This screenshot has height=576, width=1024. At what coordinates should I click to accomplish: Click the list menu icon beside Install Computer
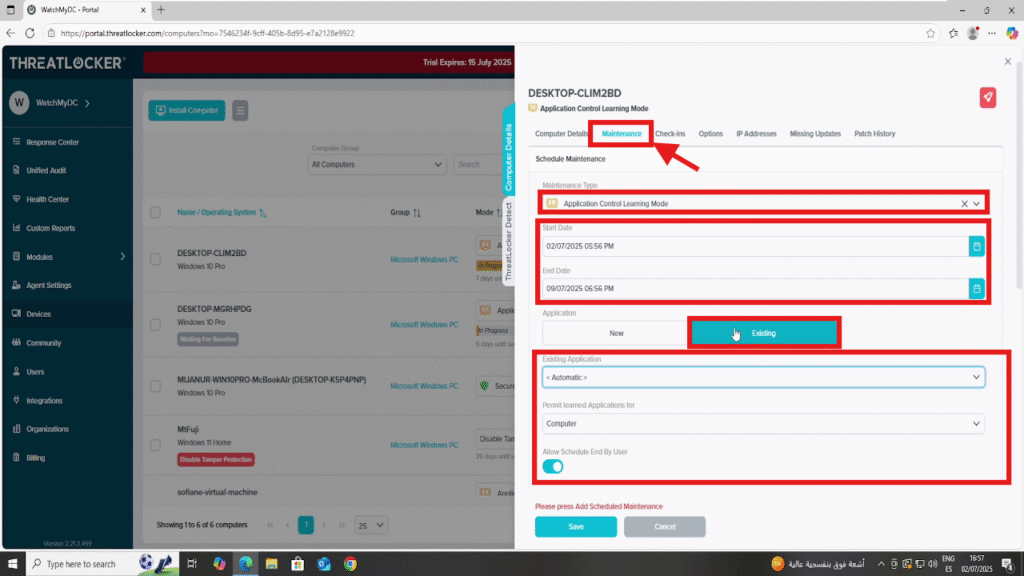(x=240, y=110)
